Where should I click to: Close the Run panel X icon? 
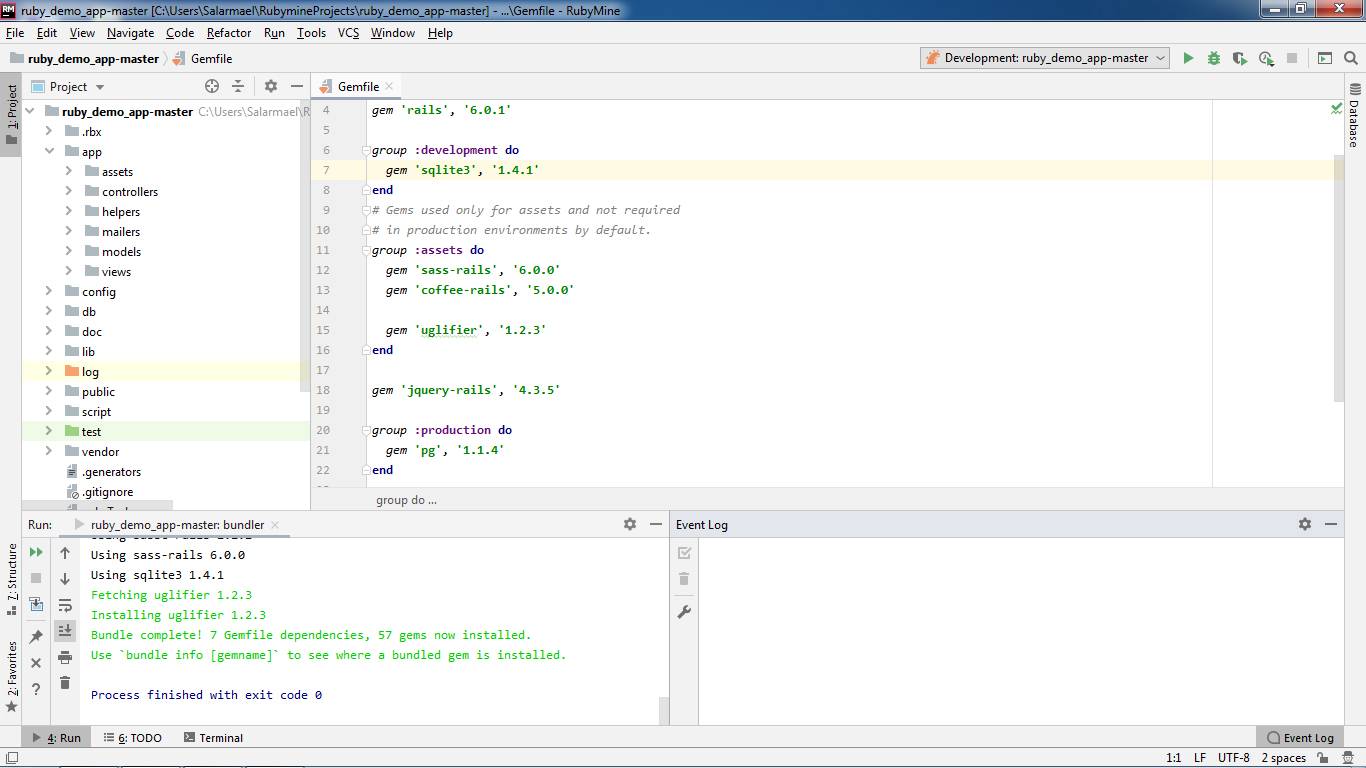[x=36, y=662]
